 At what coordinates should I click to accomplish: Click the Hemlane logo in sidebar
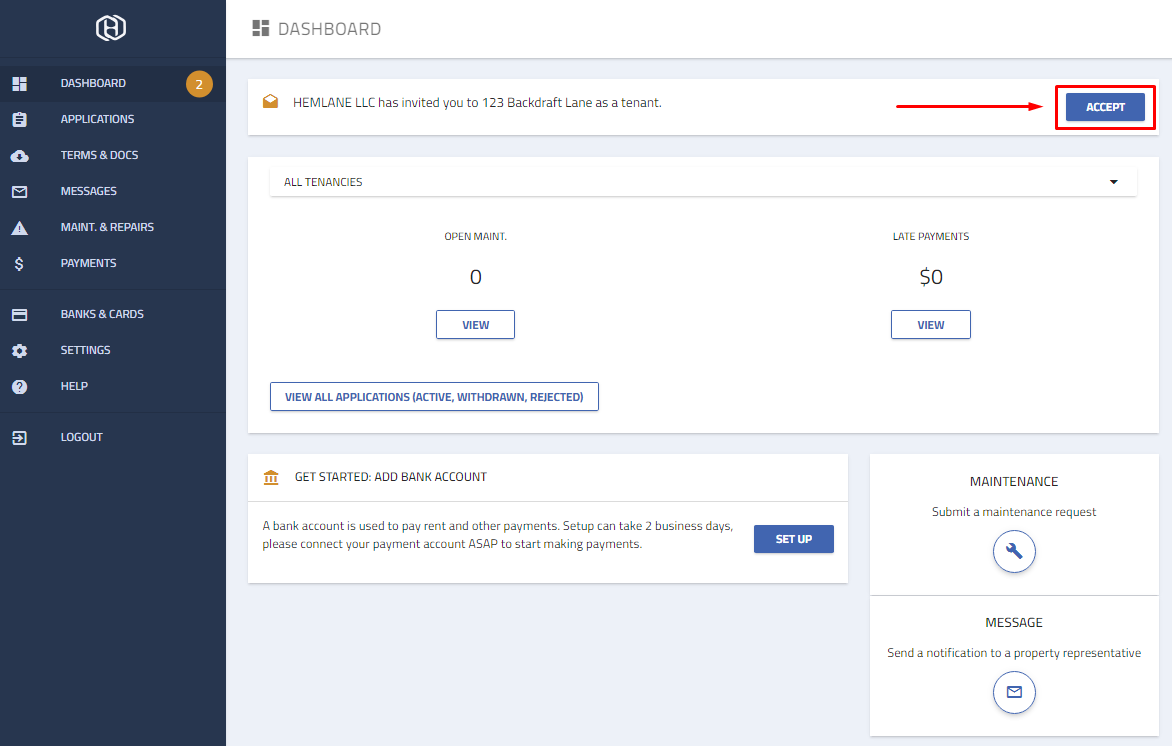[x=111, y=29]
